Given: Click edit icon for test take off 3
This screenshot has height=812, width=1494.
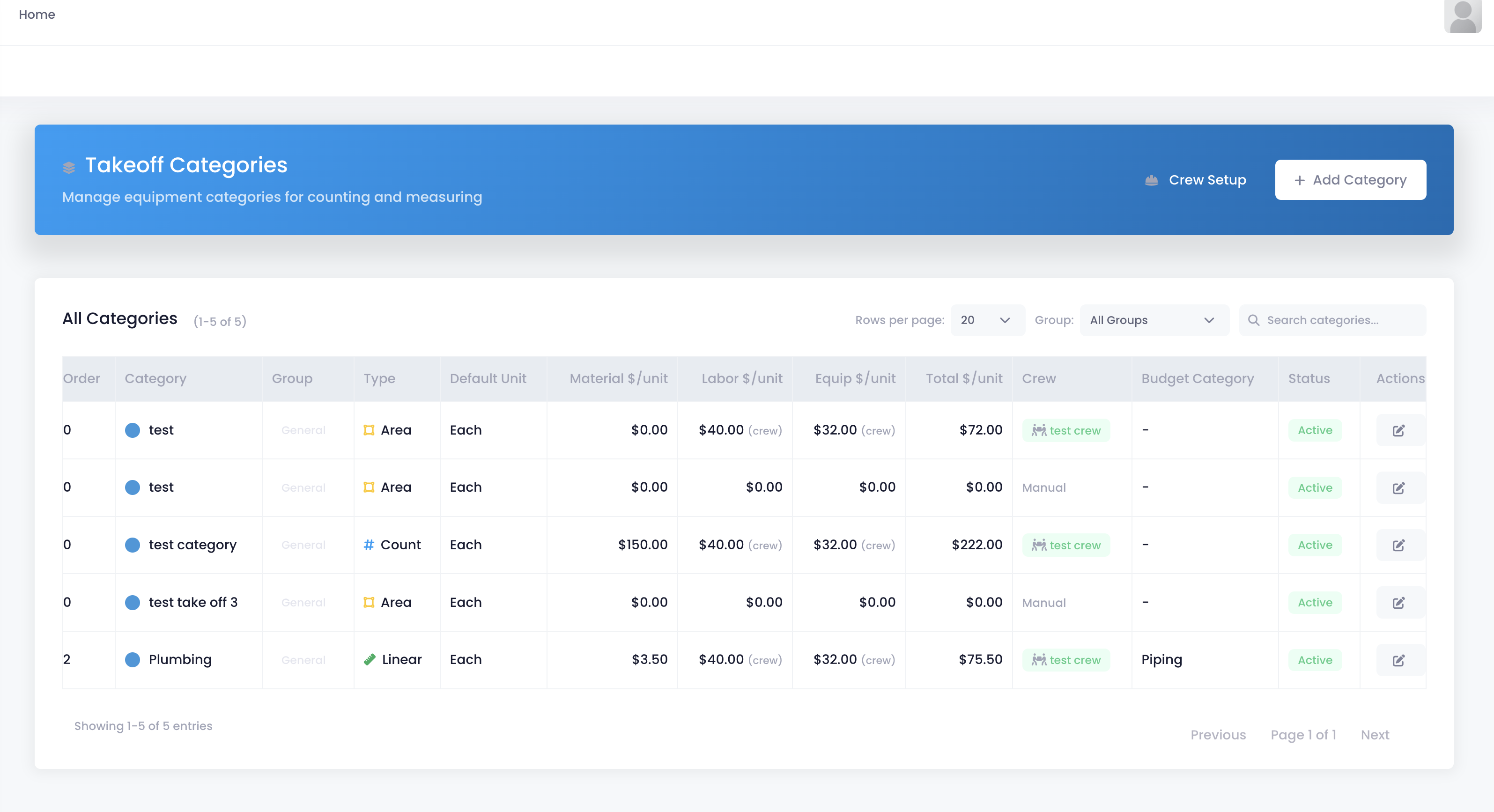Looking at the screenshot, I should [x=1398, y=603].
